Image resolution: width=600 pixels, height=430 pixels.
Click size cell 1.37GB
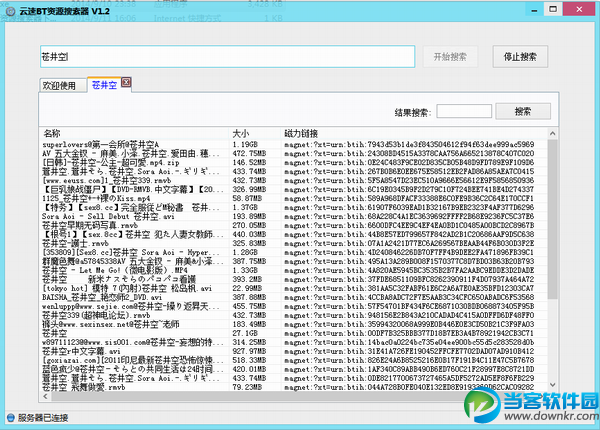245,207
